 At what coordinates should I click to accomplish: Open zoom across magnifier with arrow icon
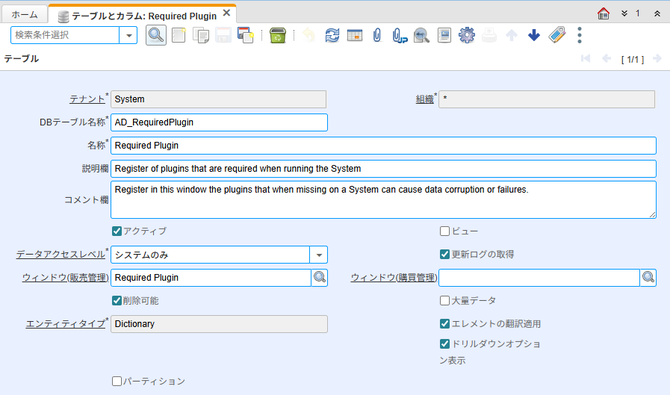pyautogui.click(x=421, y=35)
